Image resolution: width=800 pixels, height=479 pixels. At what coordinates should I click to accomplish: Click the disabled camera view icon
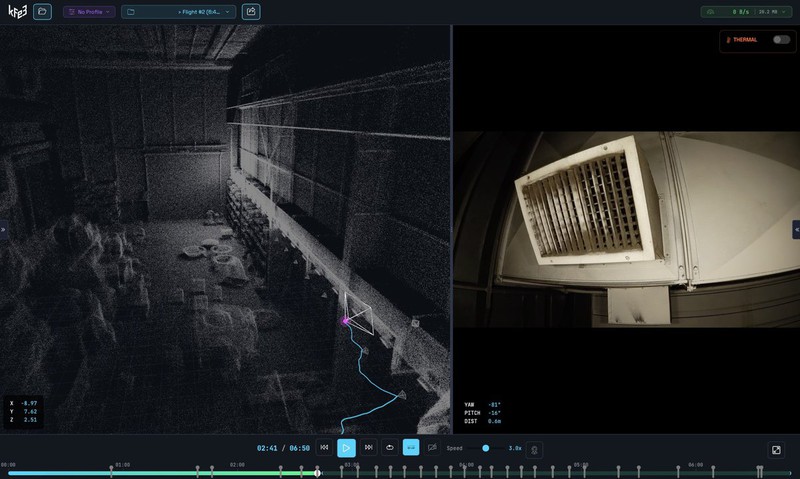[432, 448]
